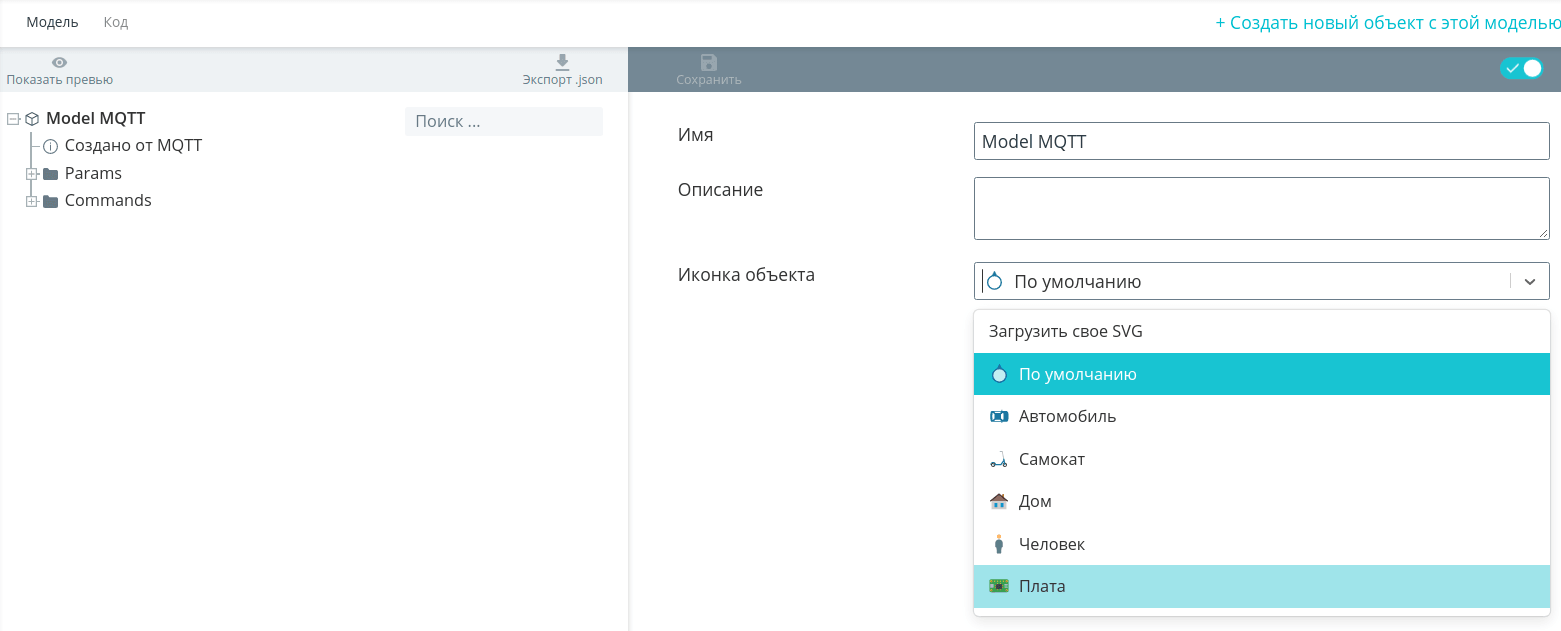The width and height of the screenshot is (1561, 631).
Task: Choose Загрузить свое SVG option
Action: 1262,332
